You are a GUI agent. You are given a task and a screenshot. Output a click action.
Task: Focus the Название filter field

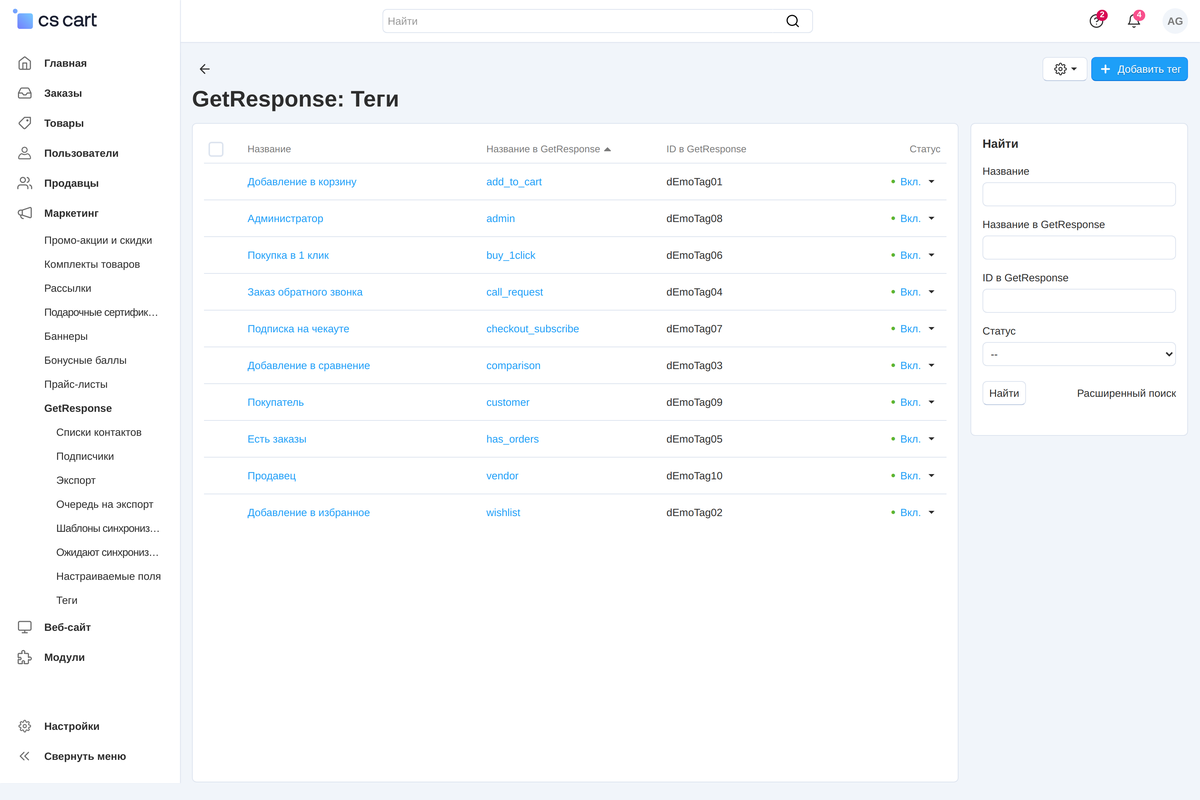click(1079, 194)
